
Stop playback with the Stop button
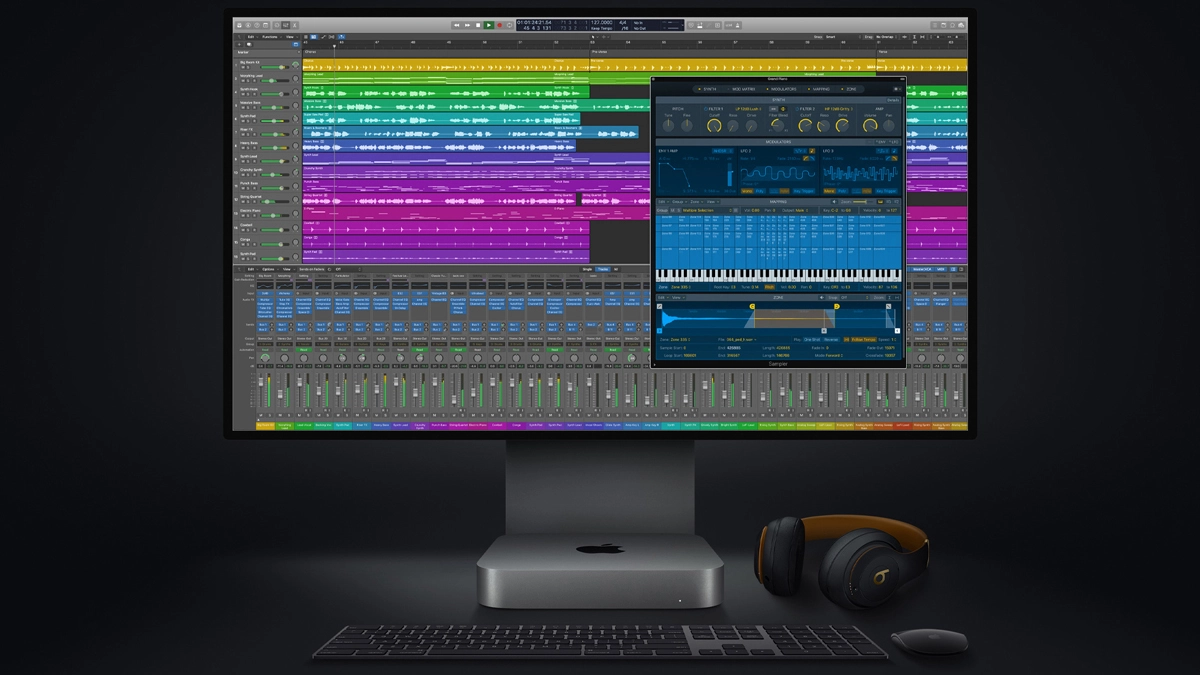(x=478, y=25)
